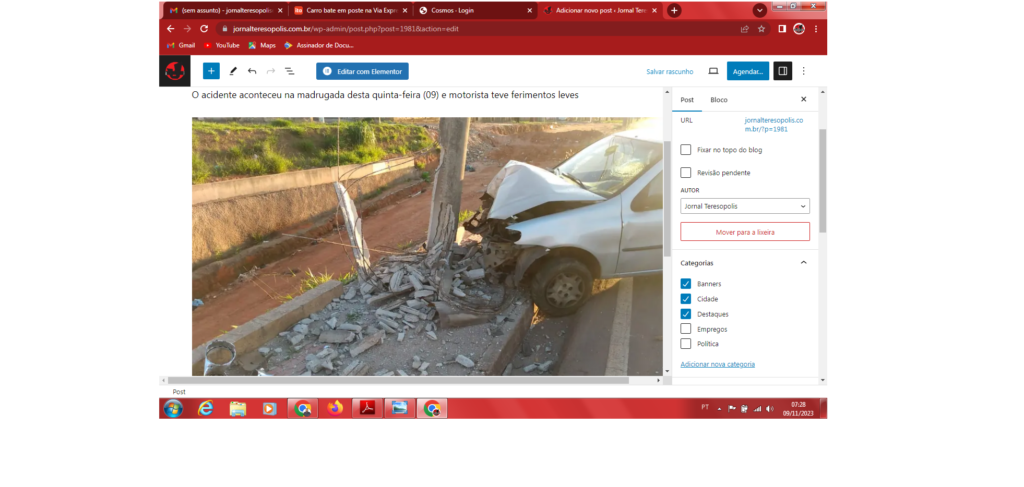Viewport: 1024px width, 487px height.
Task: Open the document overview list icon
Action: [x=289, y=71]
